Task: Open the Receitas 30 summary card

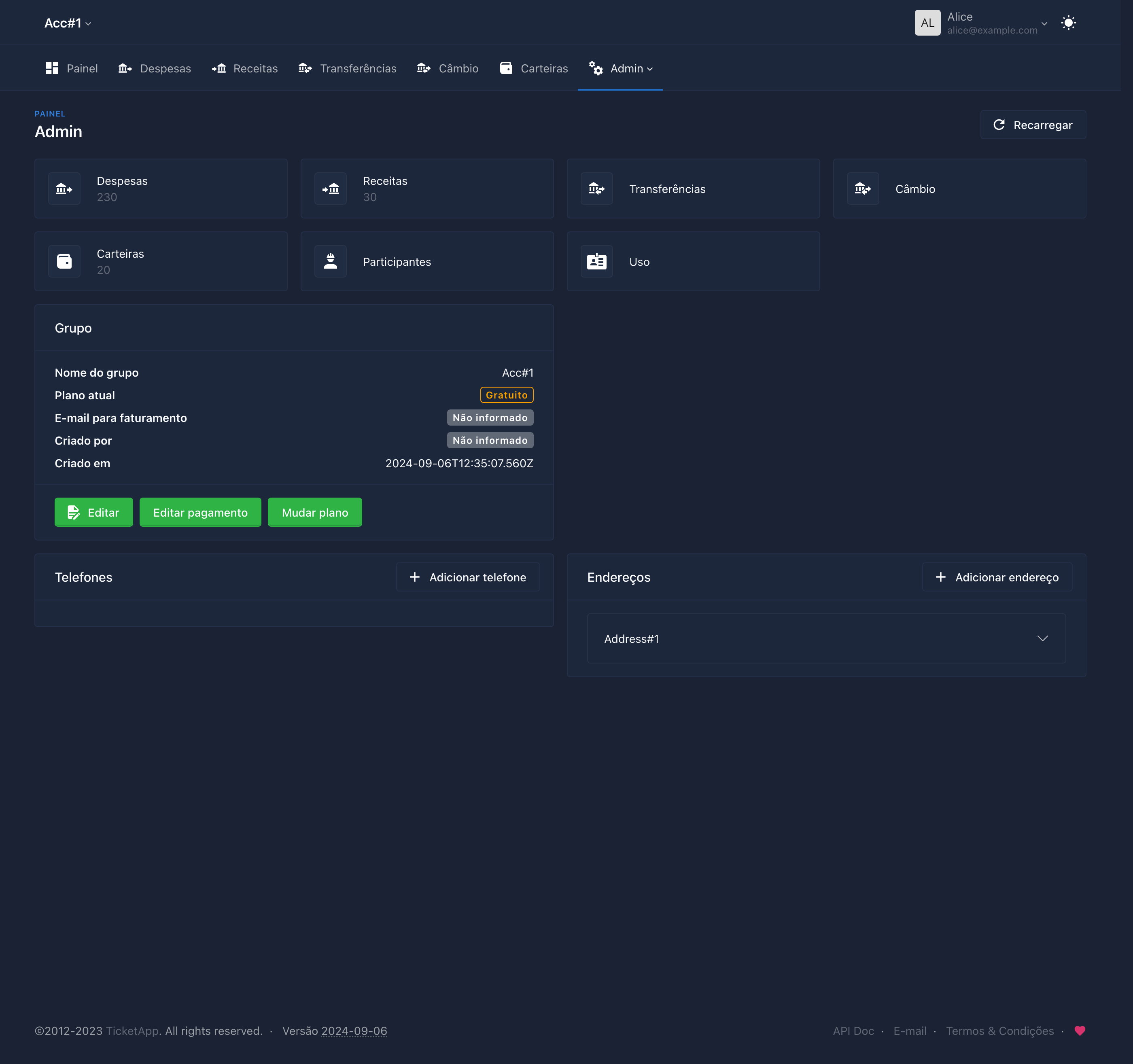Action: [x=427, y=189]
